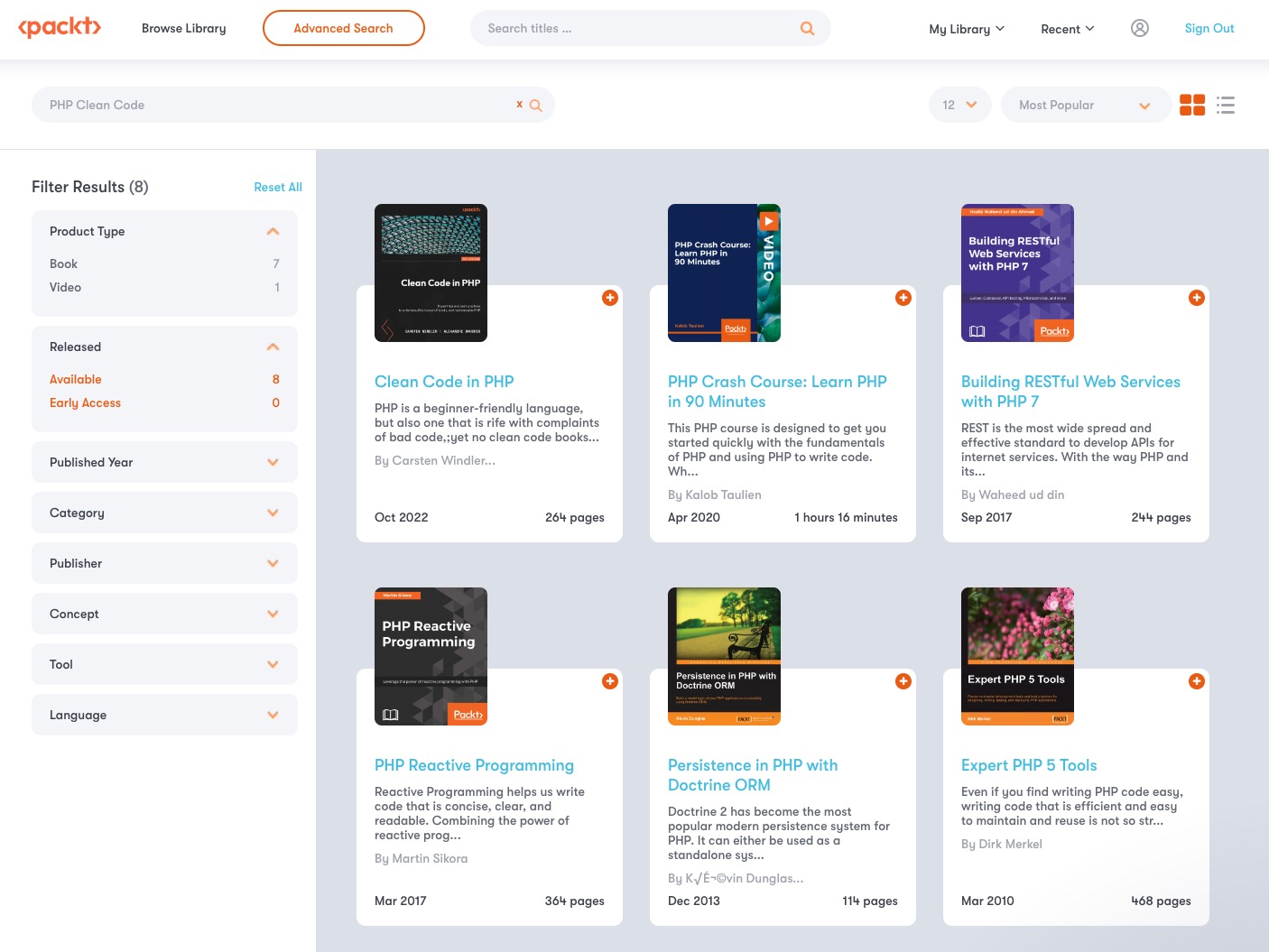Click the Packt logo
1269x952 pixels.
coord(60,28)
